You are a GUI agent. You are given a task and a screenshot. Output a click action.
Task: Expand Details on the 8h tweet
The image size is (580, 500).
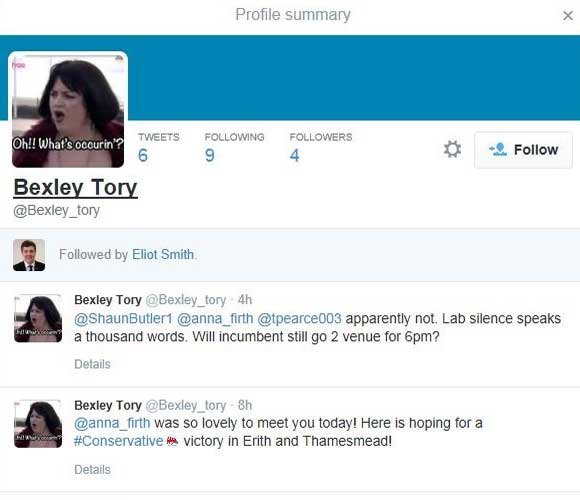tap(92, 470)
